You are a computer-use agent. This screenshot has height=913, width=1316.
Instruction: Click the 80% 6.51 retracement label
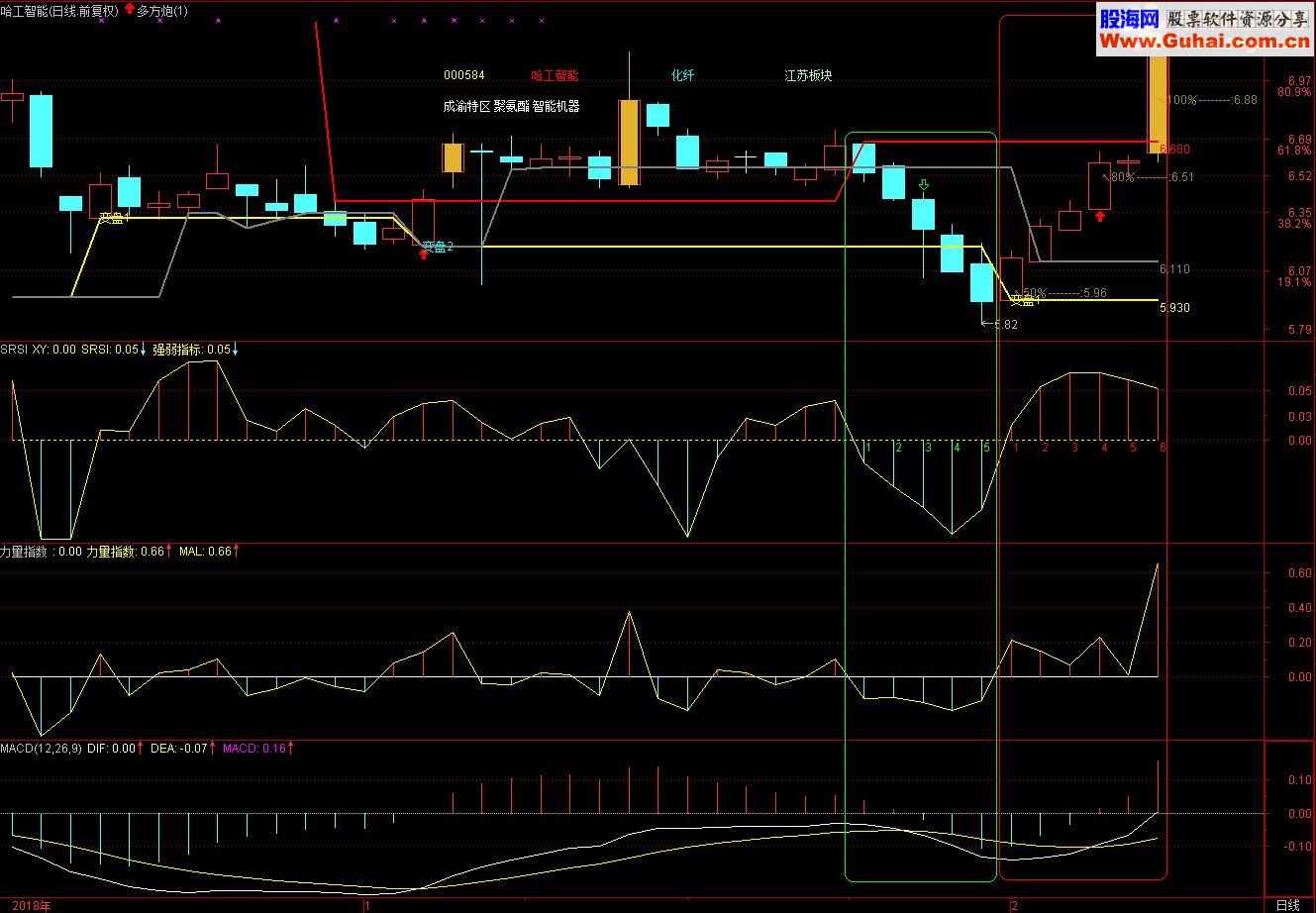[x=1151, y=177]
